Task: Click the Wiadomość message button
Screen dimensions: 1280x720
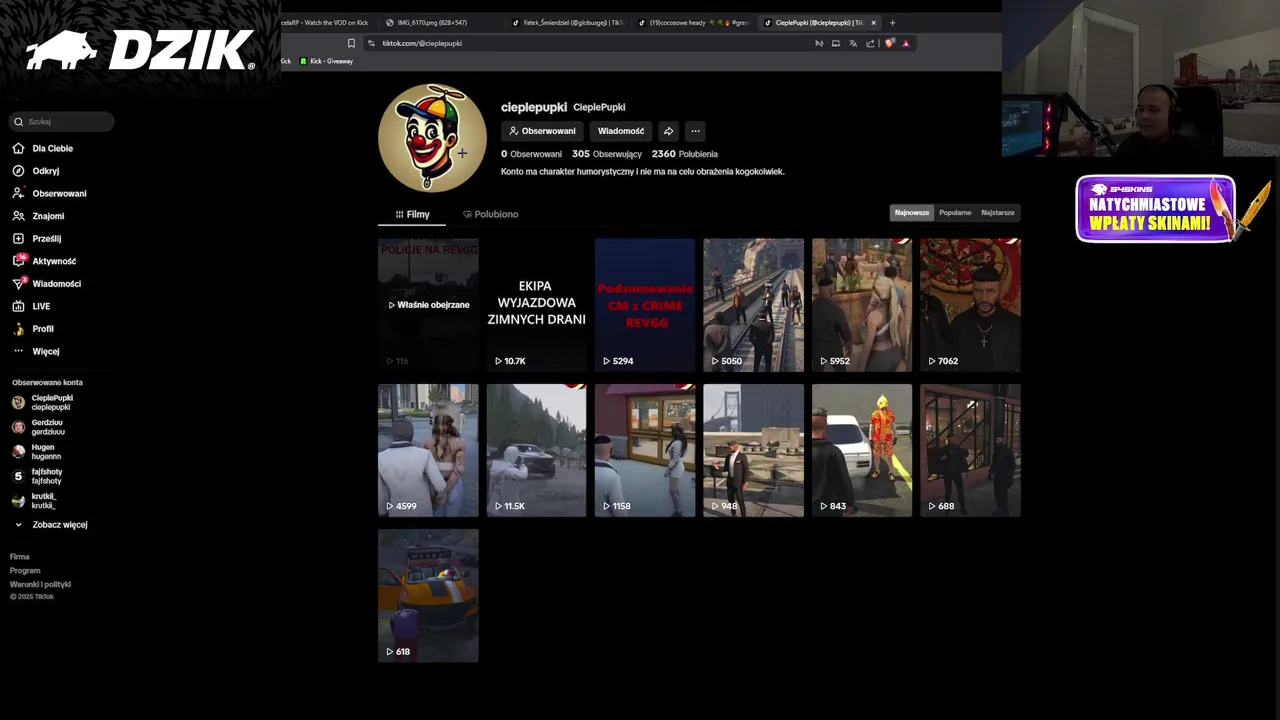Action: coord(621,131)
